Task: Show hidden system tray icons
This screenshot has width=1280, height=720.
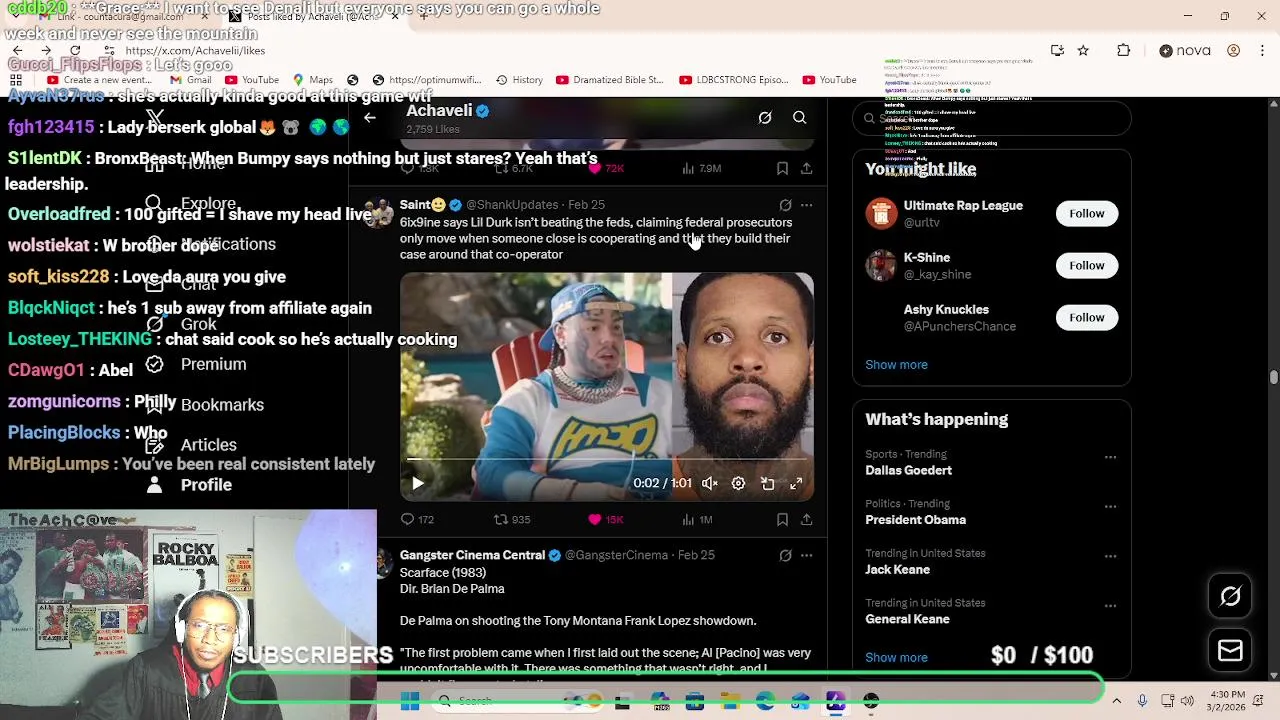Action: pos(1116,702)
